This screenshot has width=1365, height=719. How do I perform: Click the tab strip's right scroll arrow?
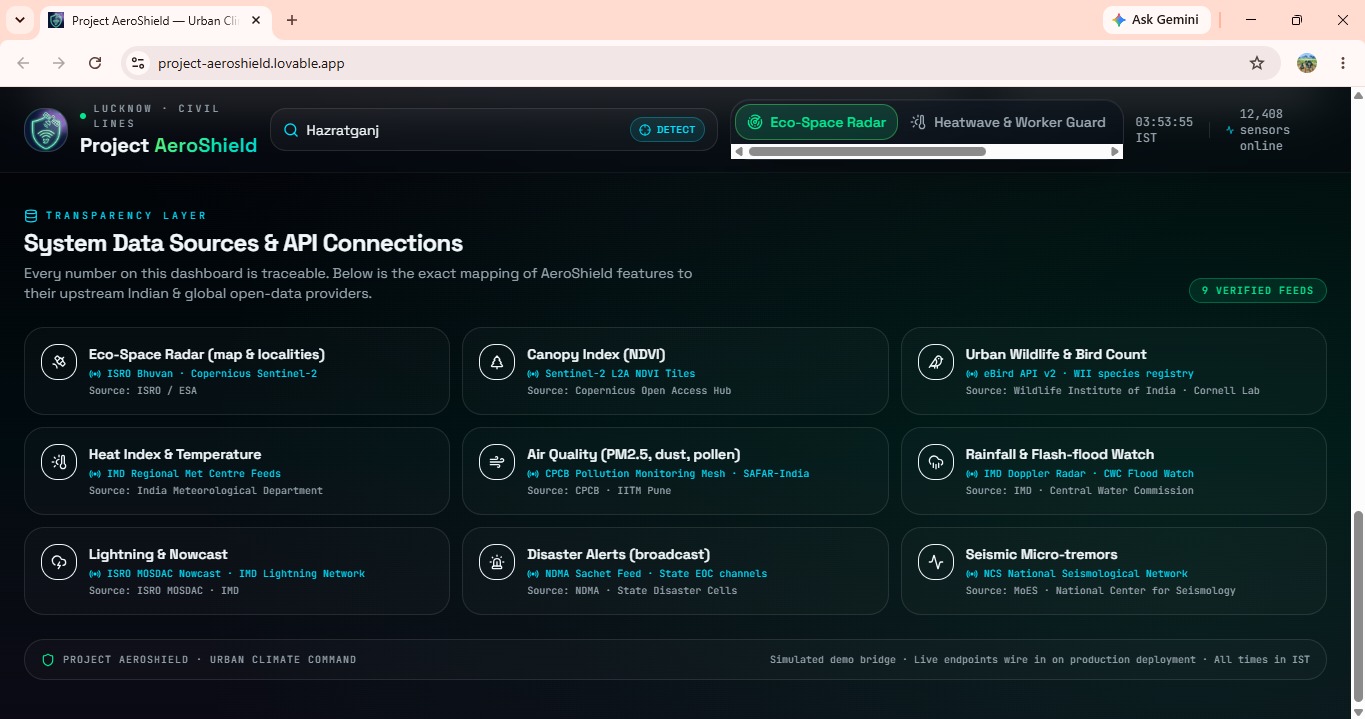click(x=1116, y=152)
